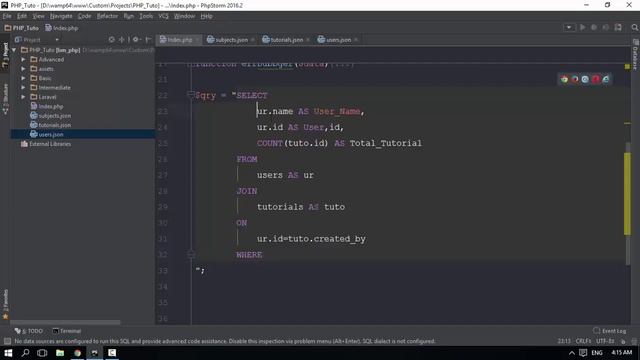This screenshot has height=360, width=640.
Task: Open the View menu
Action: click(x=38, y=16)
